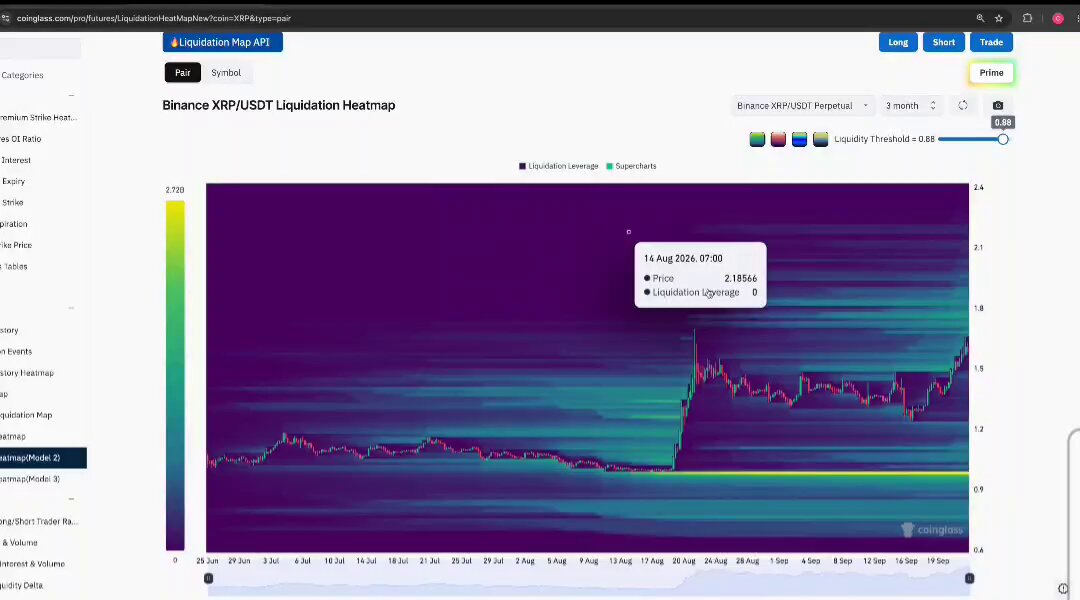Viewport: 1080px width, 600px height.
Task: Click the refresh chart icon
Action: [x=963, y=105]
